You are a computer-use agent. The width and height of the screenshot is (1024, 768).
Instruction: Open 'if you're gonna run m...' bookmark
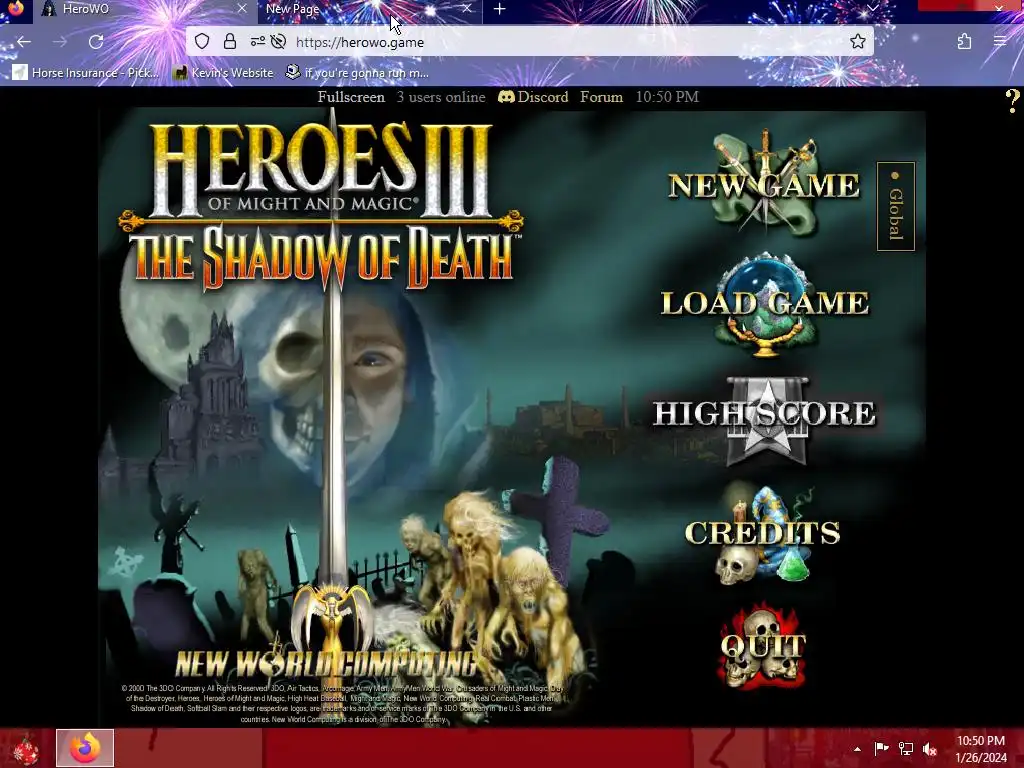[x=357, y=72]
